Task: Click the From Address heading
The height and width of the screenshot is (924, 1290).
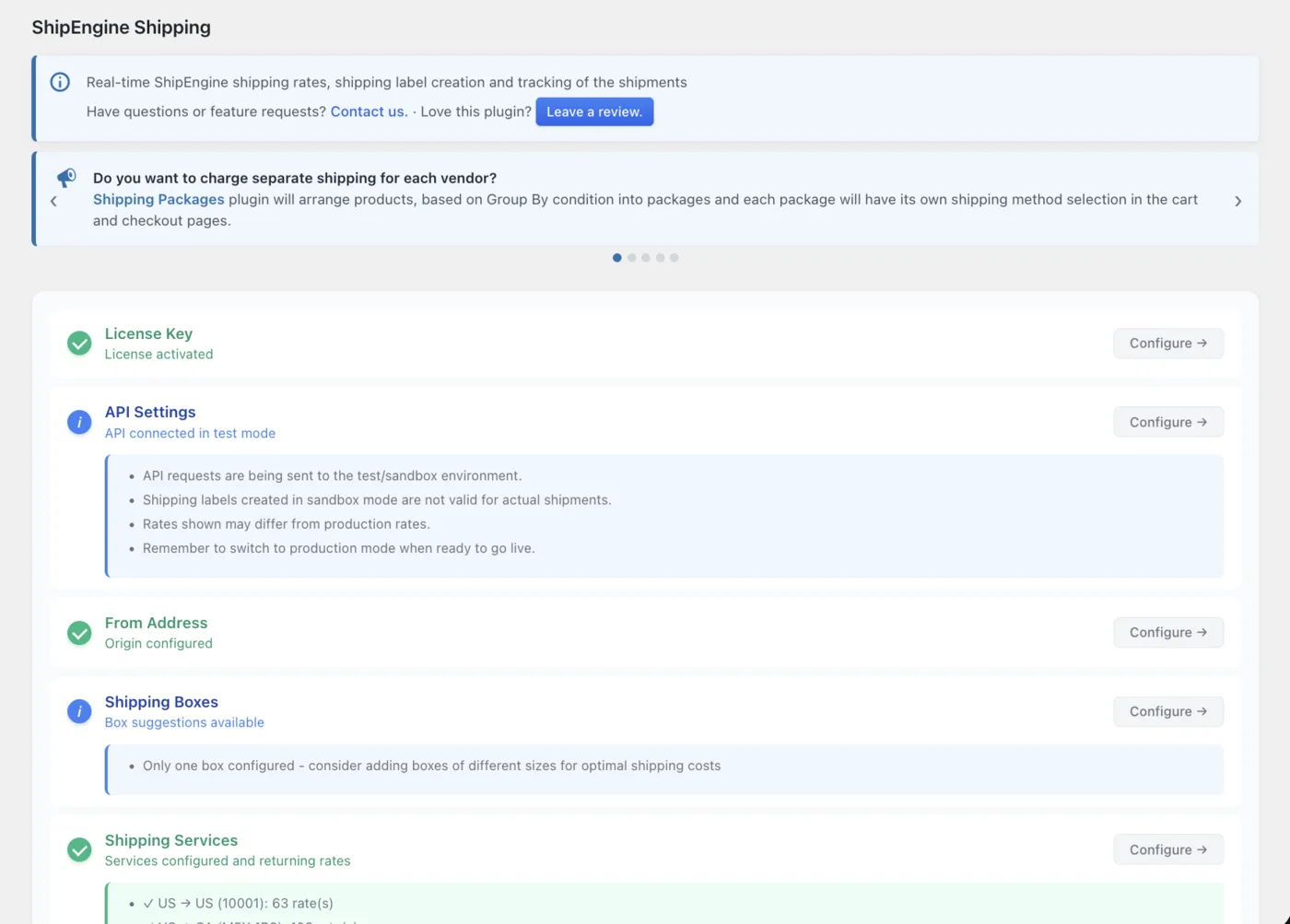Action: coord(156,623)
